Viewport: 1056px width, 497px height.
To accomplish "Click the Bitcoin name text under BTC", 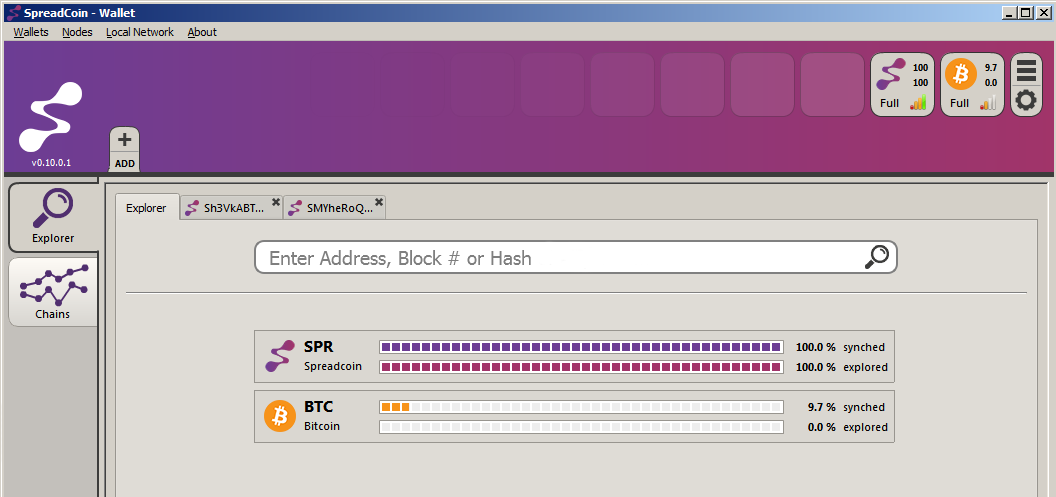I will coord(322,426).
